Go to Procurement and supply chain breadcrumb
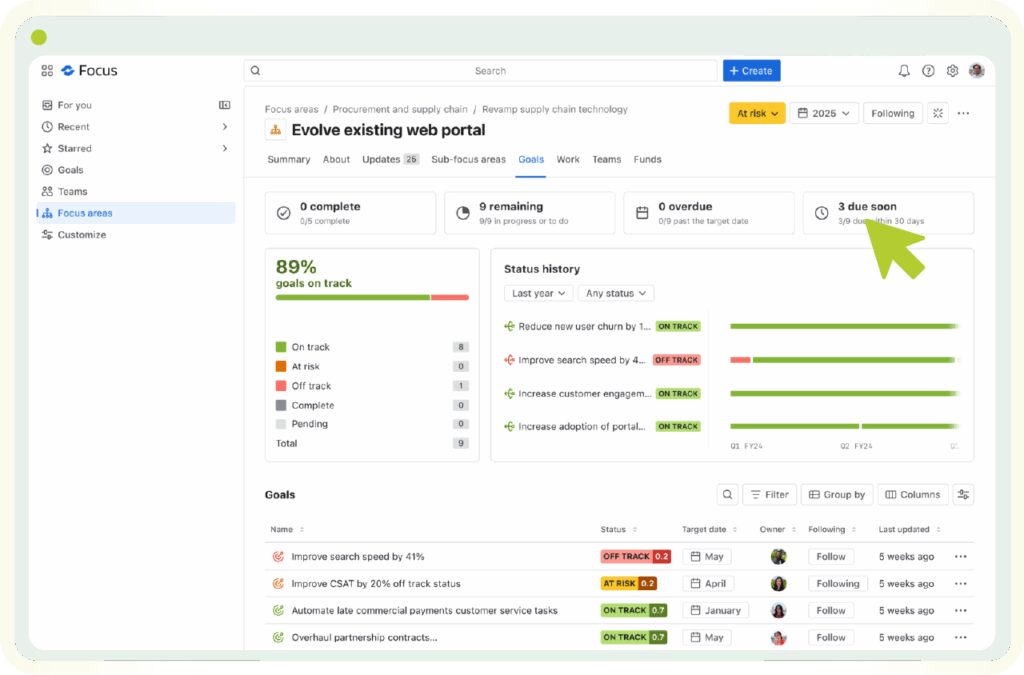 [x=400, y=109]
